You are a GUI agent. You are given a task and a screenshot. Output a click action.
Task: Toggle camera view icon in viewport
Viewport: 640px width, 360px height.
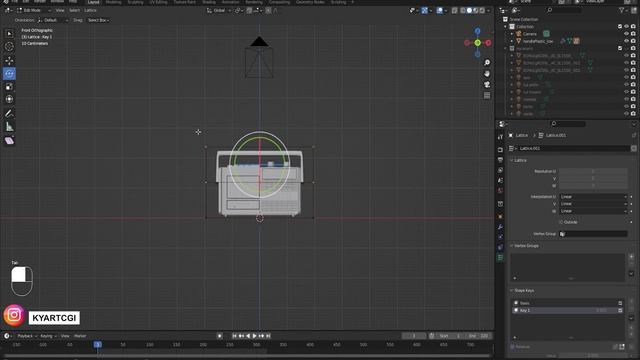[487, 84]
